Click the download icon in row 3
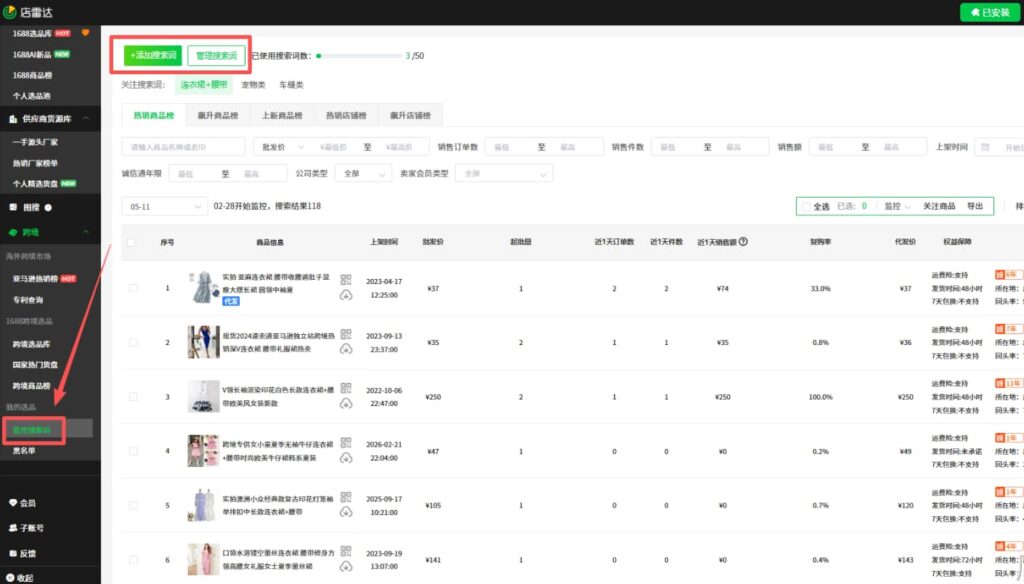 tap(345, 404)
